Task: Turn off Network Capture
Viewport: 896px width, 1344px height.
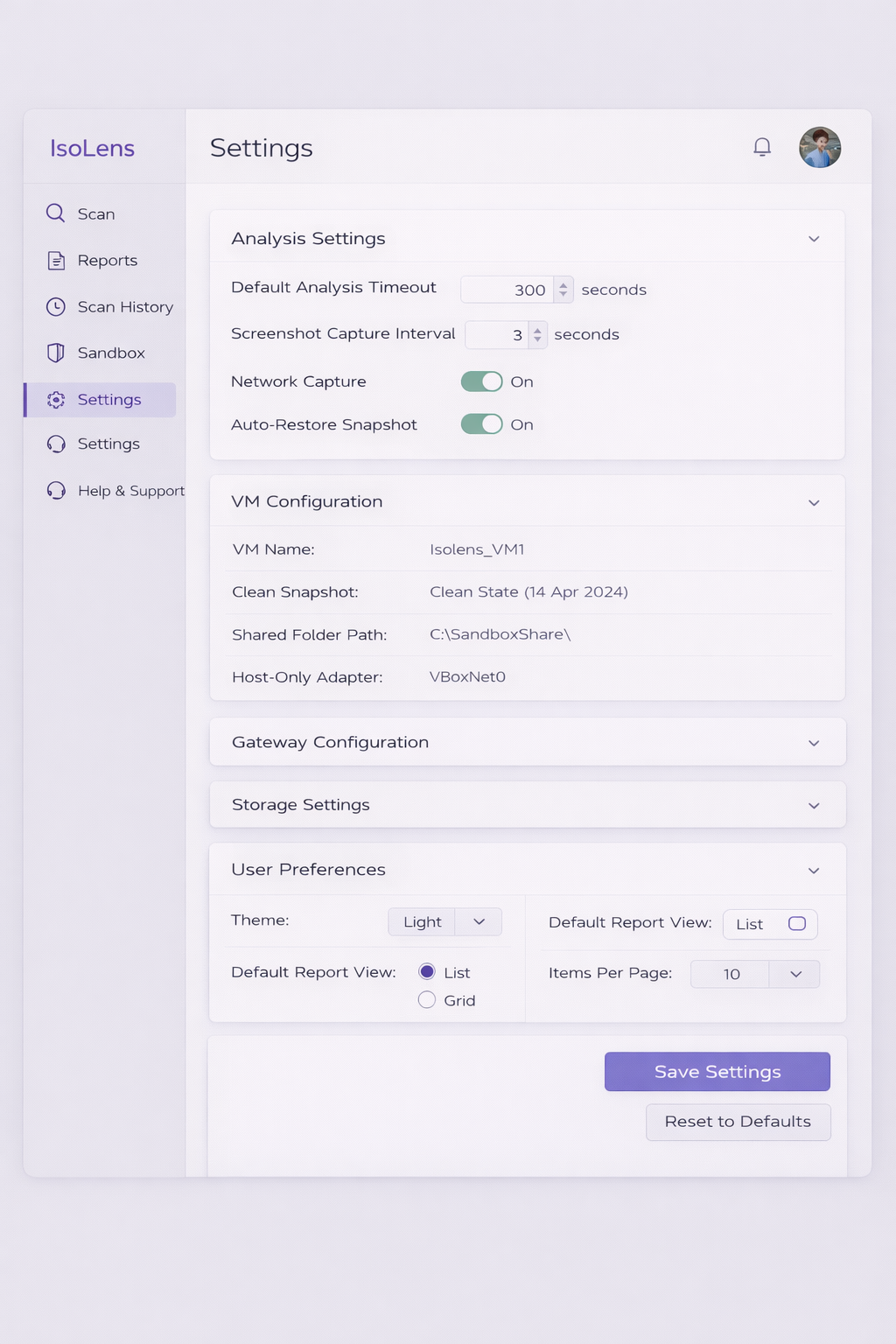Action: pos(480,381)
